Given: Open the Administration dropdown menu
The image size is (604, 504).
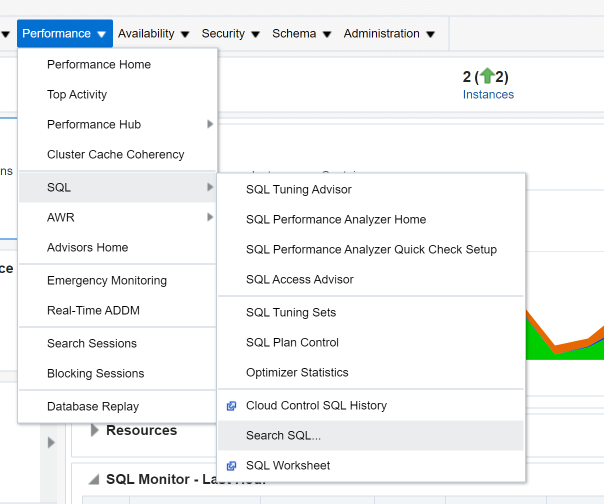Looking at the screenshot, I should coord(389,33).
